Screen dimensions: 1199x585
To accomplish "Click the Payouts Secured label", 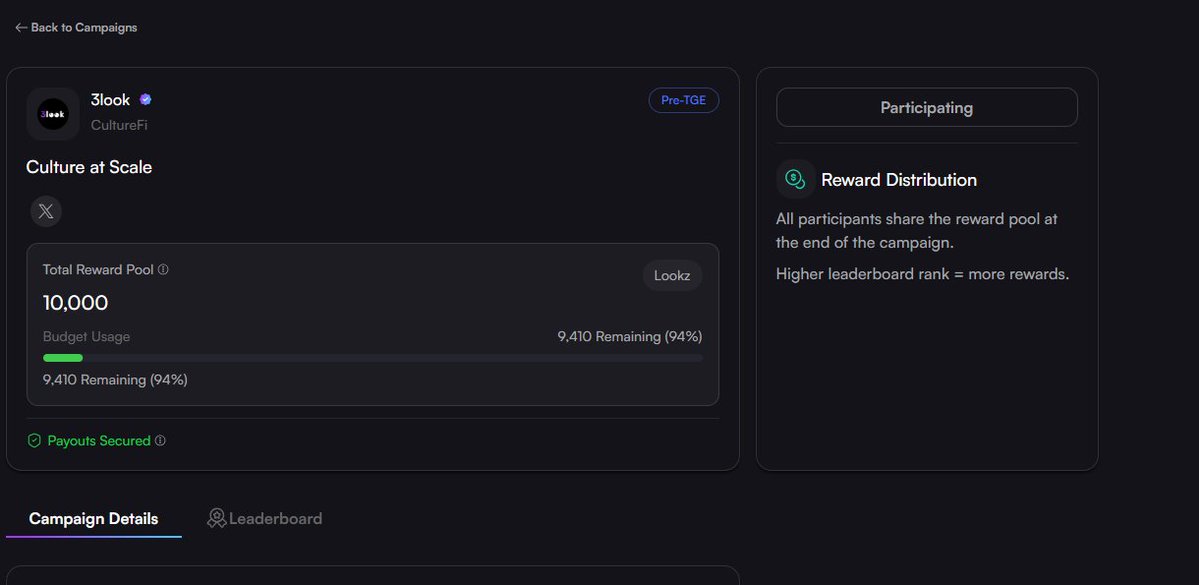I will [x=99, y=440].
